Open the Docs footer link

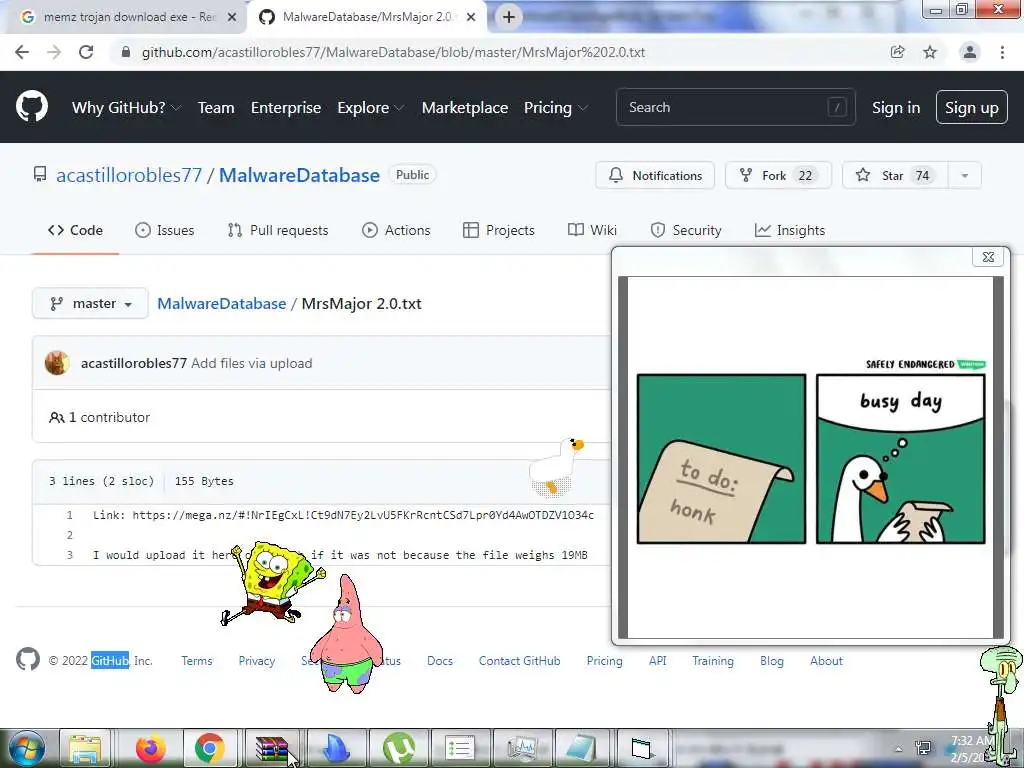click(440, 661)
